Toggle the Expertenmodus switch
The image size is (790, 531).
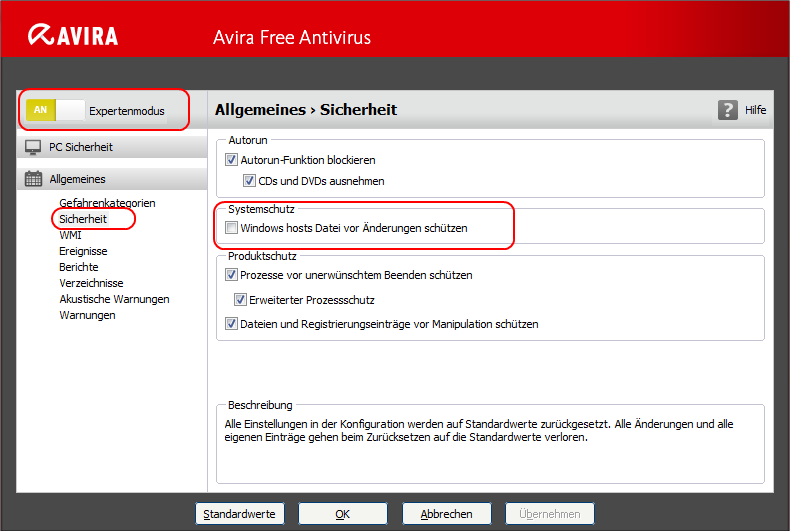pyautogui.click(x=55, y=111)
